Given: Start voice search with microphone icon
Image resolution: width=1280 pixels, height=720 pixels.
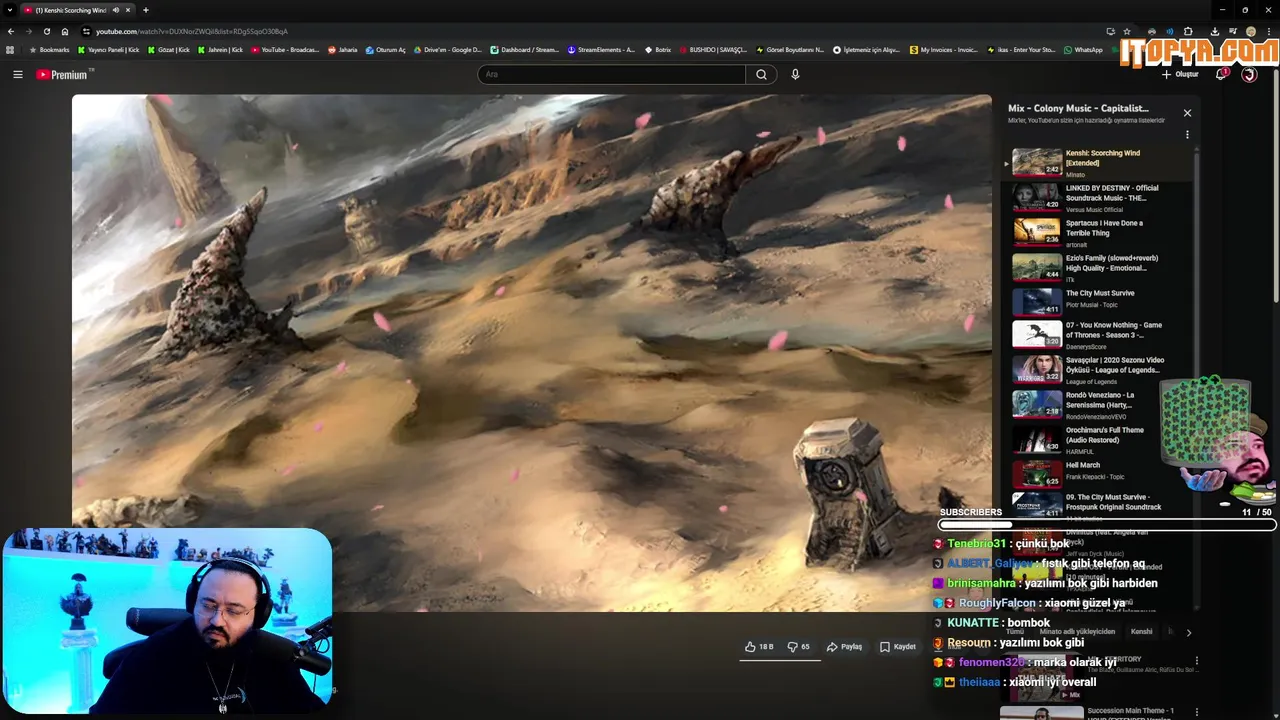Looking at the screenshot, I should pos(795,74).
